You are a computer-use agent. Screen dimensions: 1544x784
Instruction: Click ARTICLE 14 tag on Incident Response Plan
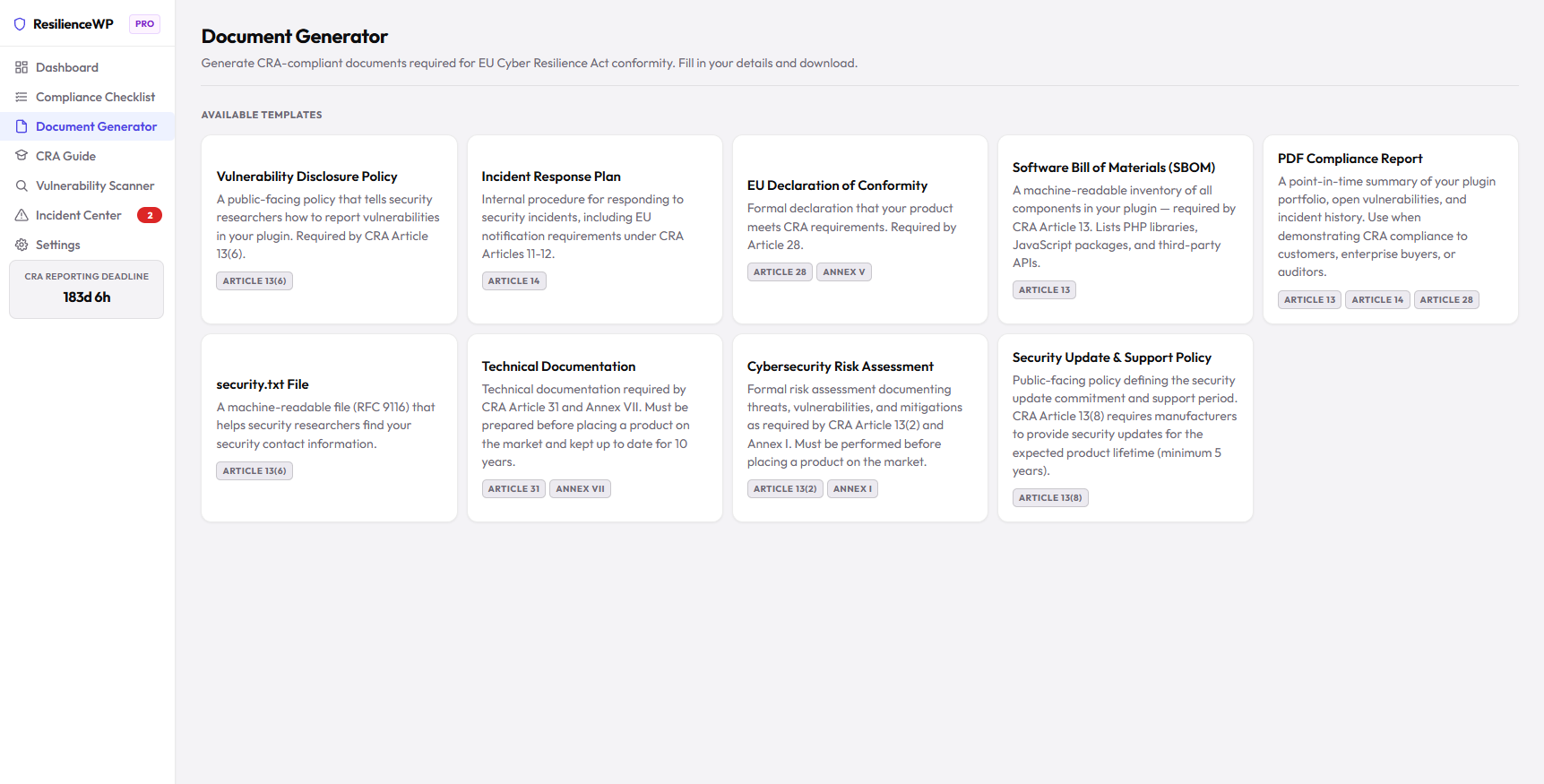pos(513,281)
